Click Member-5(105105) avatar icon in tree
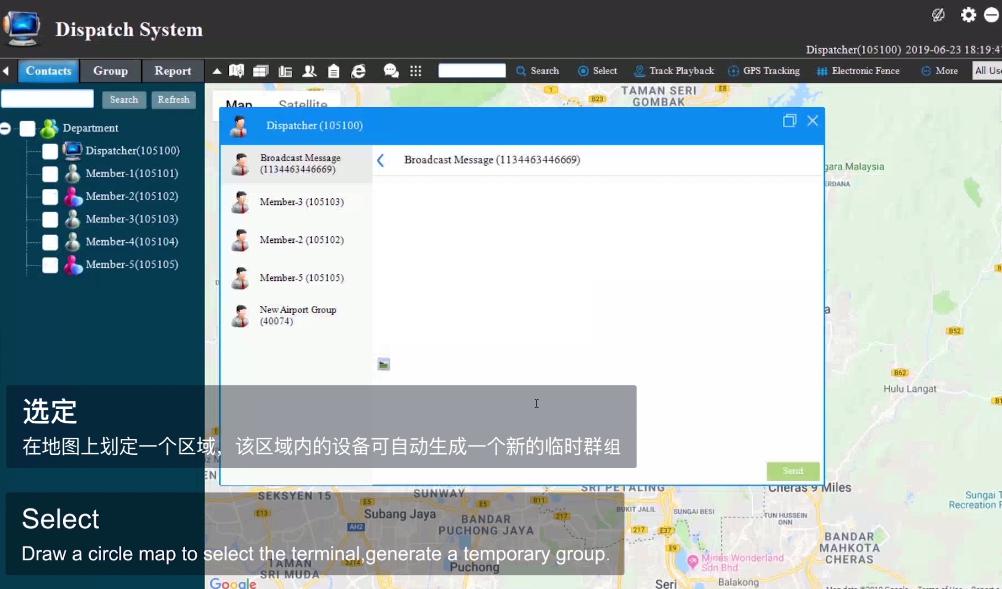1002x589 pixels. (73, 264)
